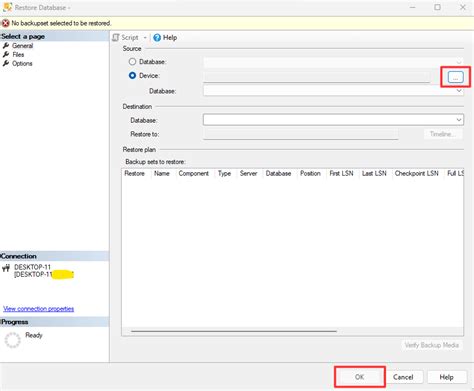Viewport: 474px width, 391px height.
Task: Click the progress spinner icon
Action: pos(12,340)
